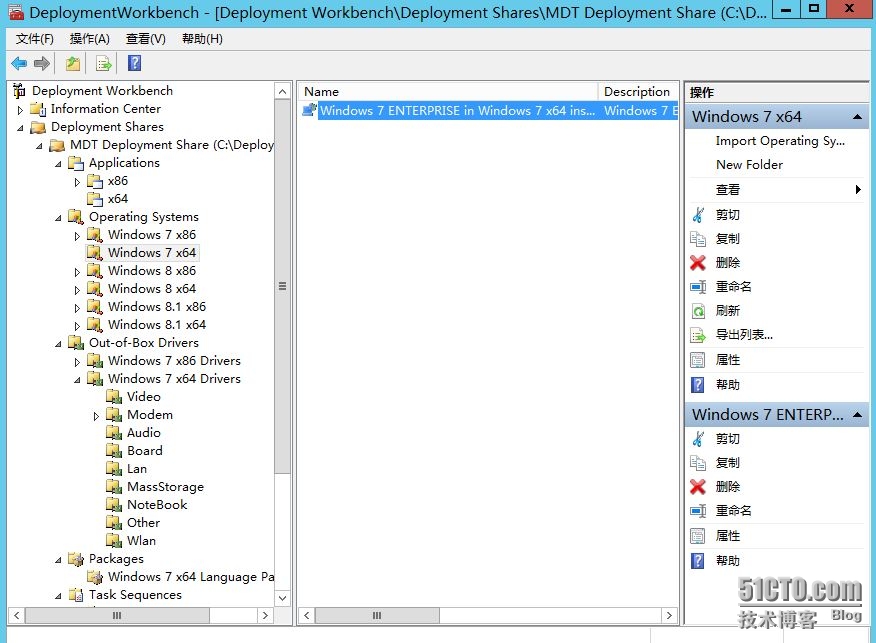The image size is (876, 643).
Task: Collapse the Windows 7 ENTERP actions section
Action: pos(857,415)
